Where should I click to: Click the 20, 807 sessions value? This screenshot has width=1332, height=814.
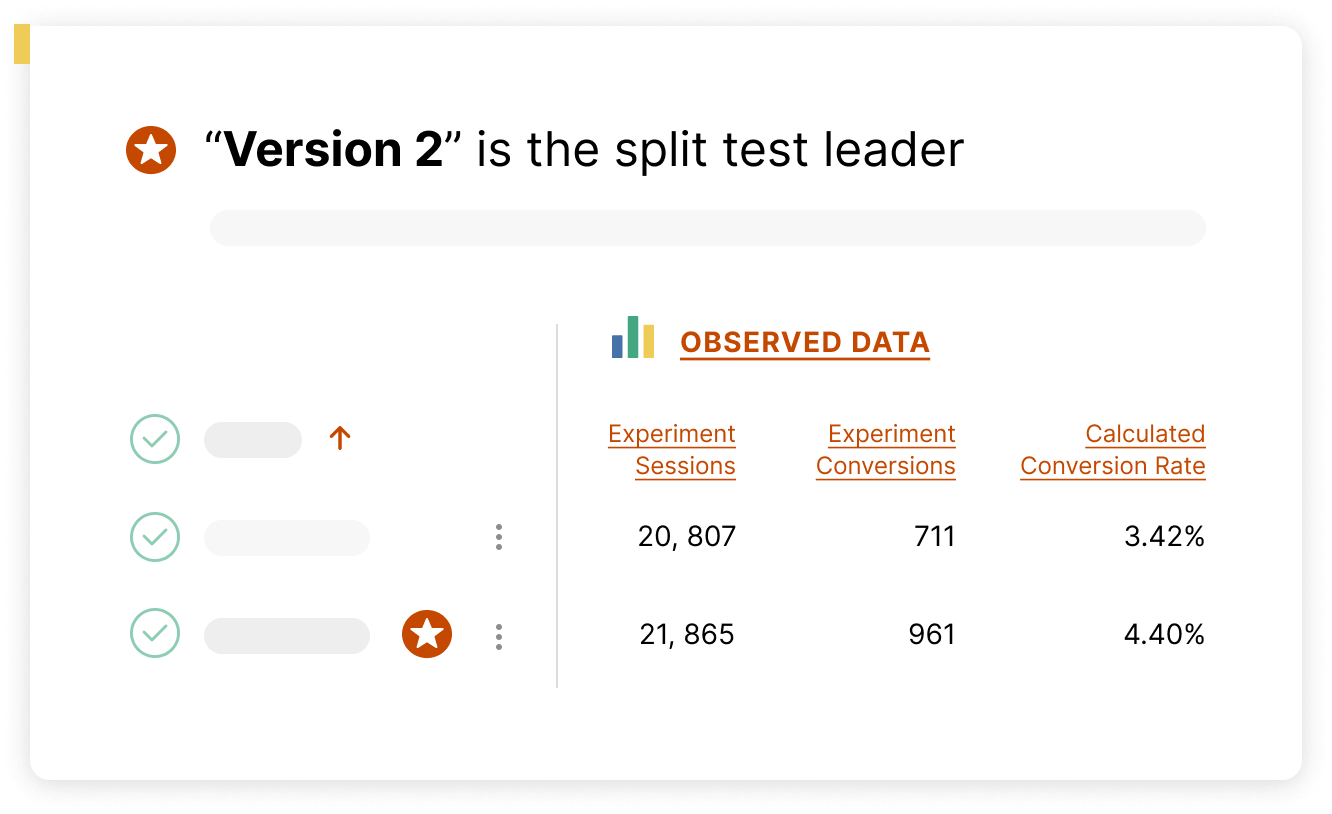click(687, 537)
